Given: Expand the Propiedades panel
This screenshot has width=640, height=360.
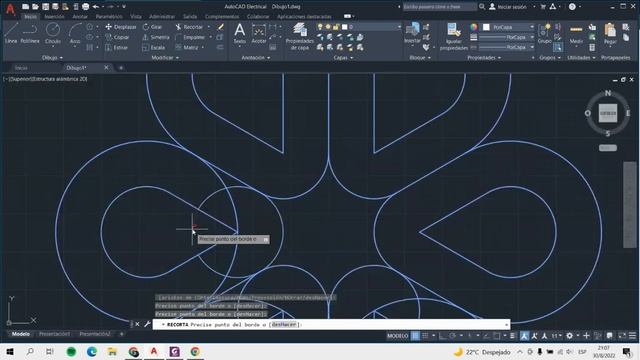Looking at the screenshot, I should click(484, 58).
